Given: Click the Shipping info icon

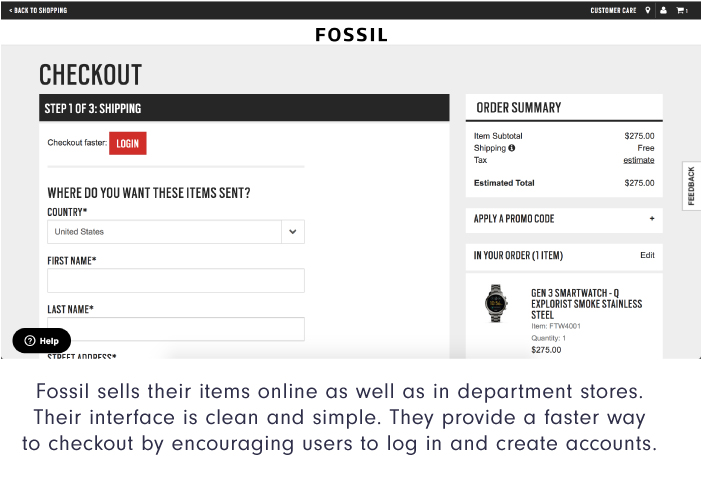Looking at the screenshot, I should [x=511, y=148].
